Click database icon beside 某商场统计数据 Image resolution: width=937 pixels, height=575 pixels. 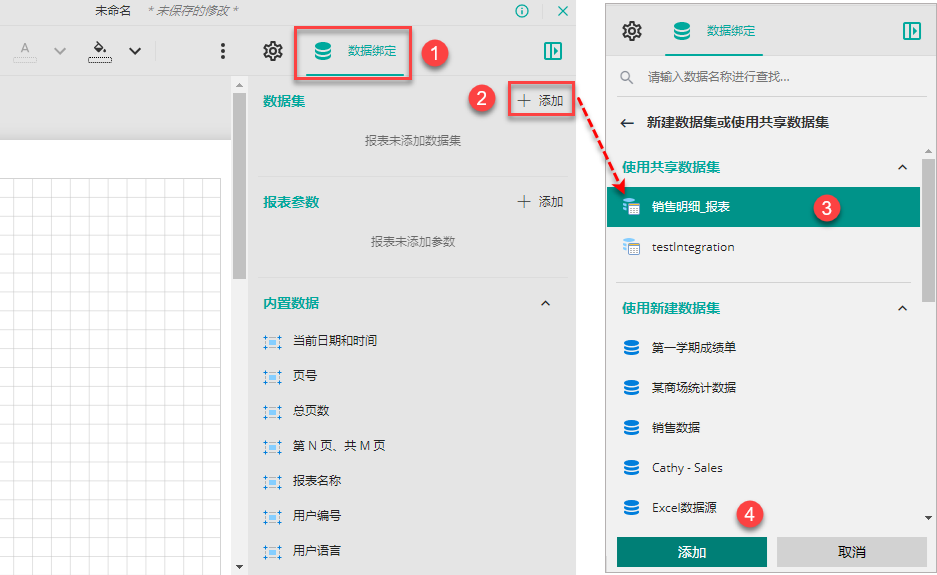[x=631, y=387]
